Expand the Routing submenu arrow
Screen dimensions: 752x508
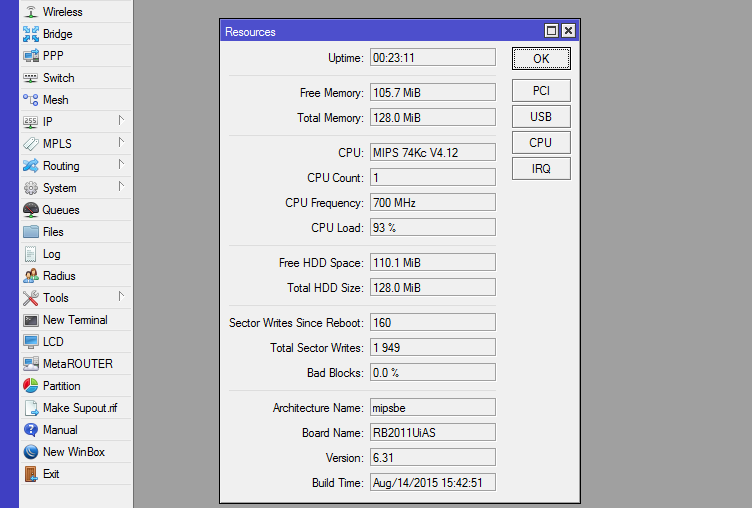coord(120,165)
